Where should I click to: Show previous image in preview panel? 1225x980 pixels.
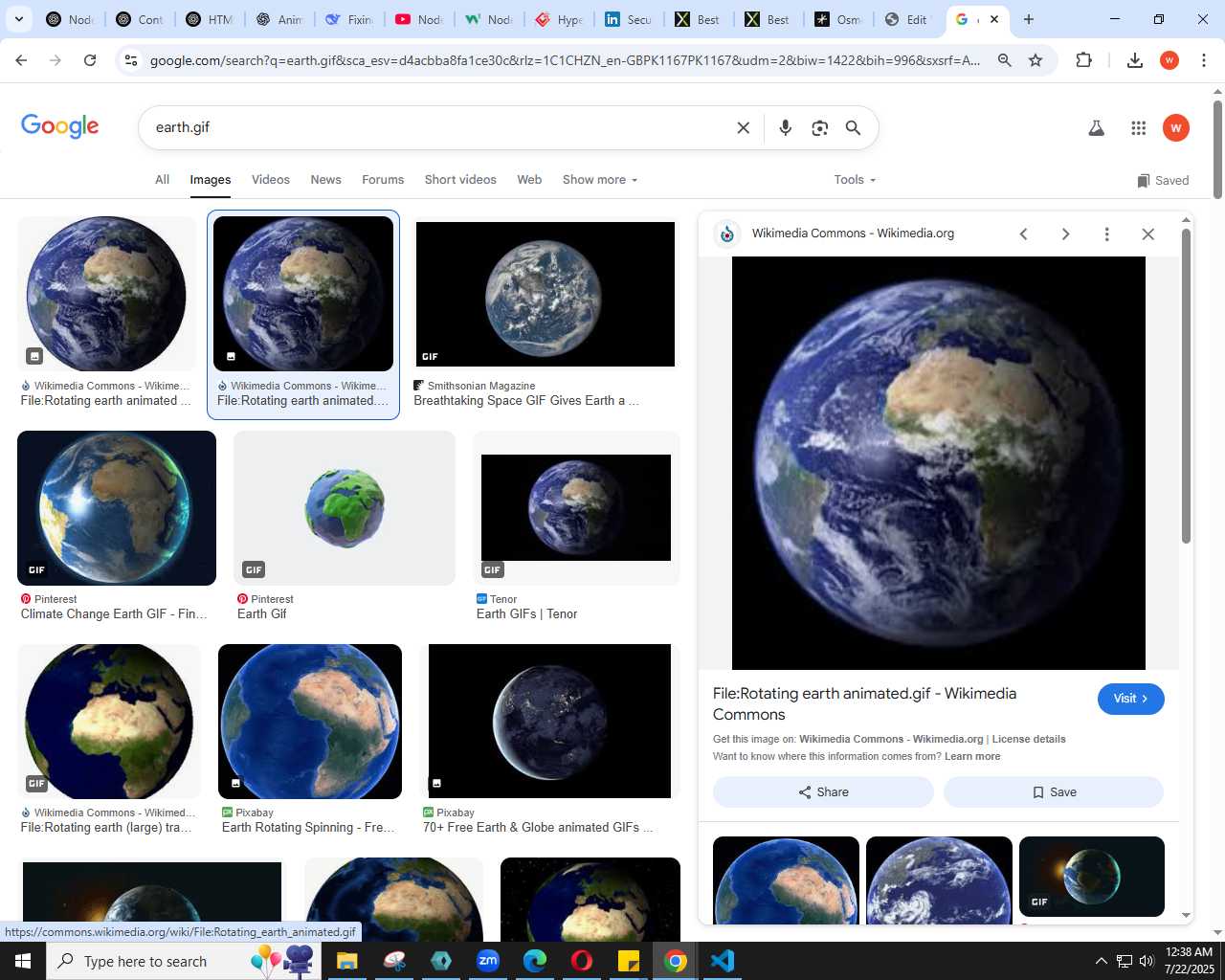click(x=1023, y=234)
